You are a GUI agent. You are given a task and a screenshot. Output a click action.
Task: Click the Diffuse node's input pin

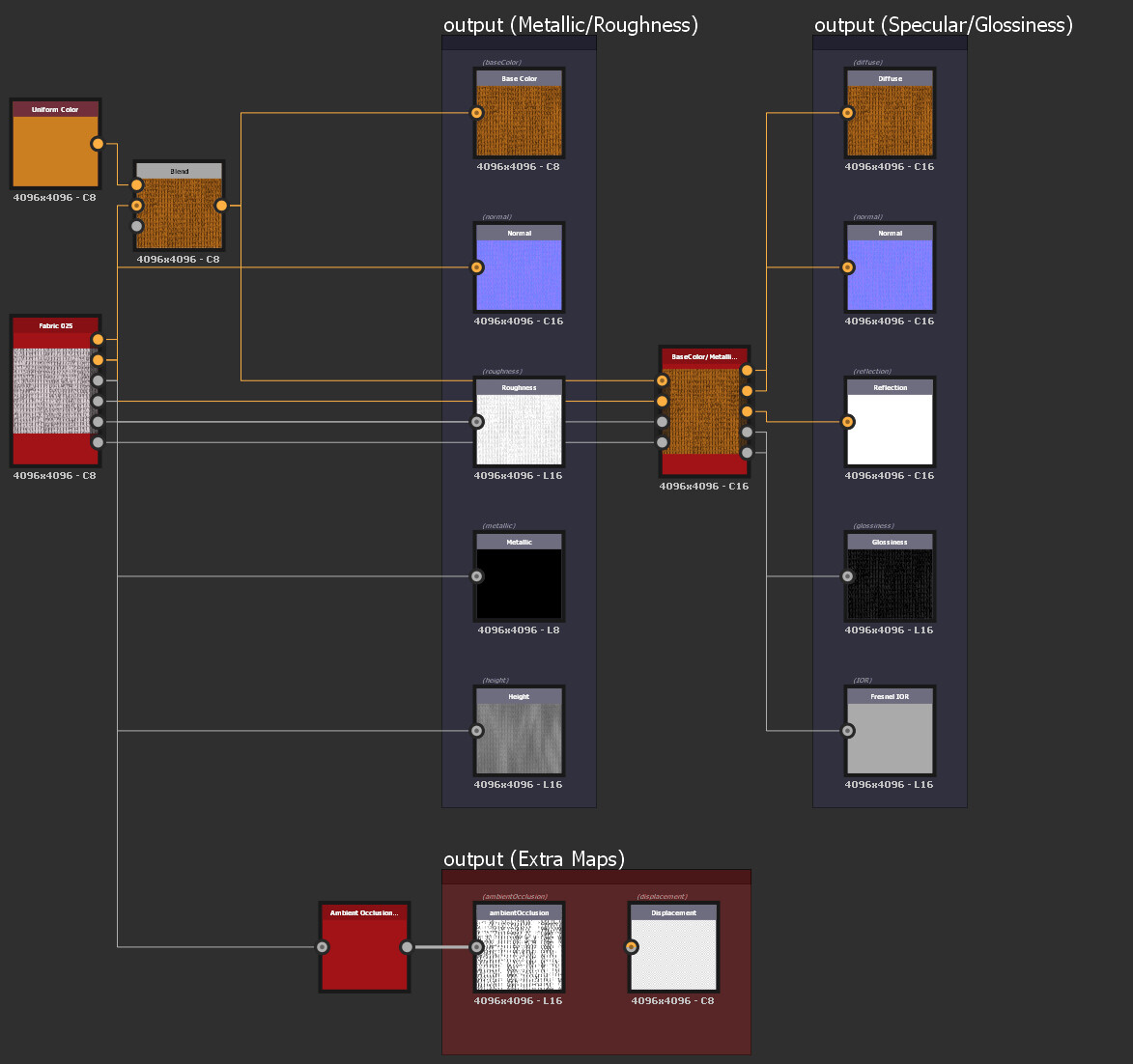tap(848, 113)
